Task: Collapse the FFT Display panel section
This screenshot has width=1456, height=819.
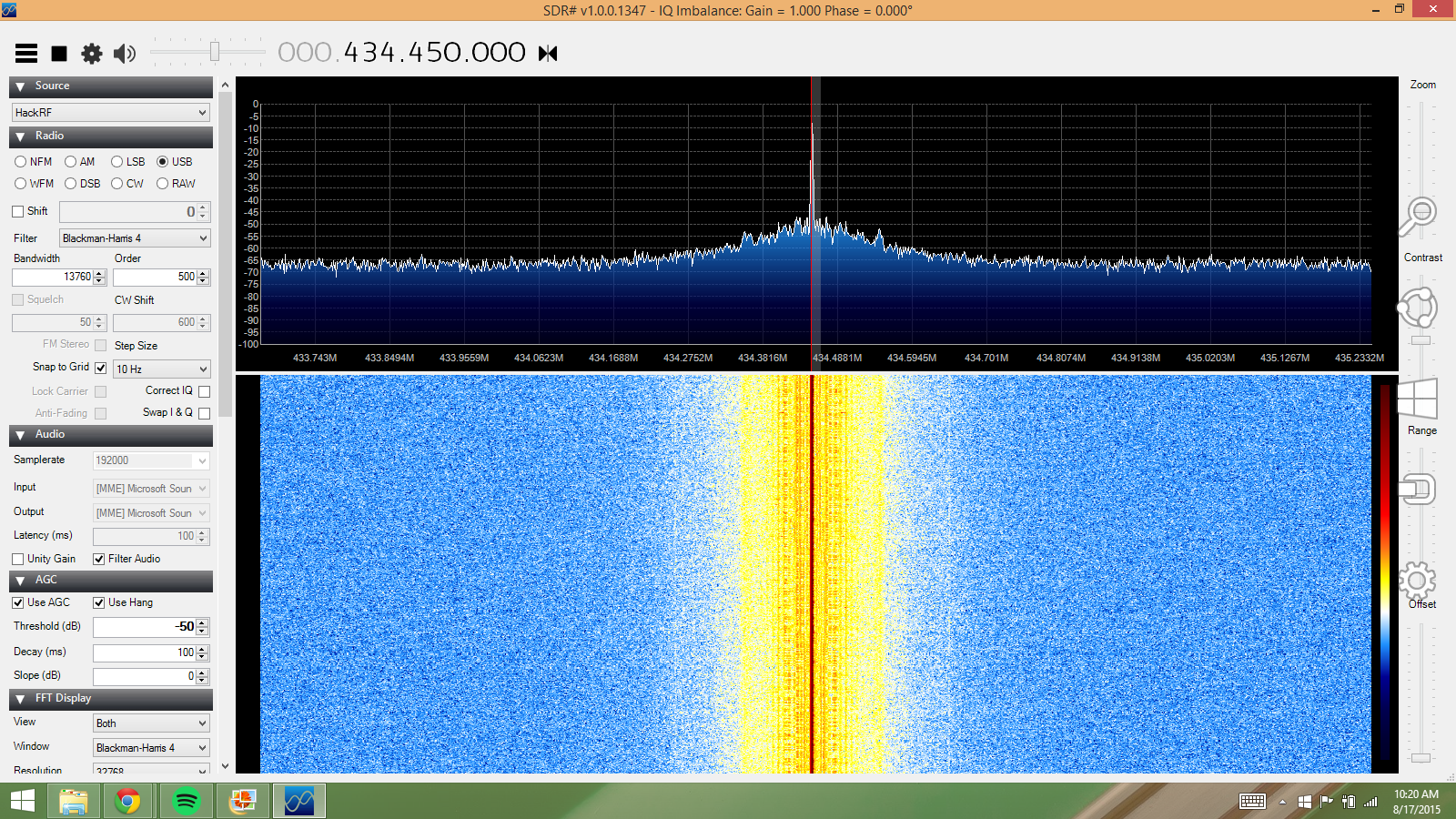Action: click(20, 699)
